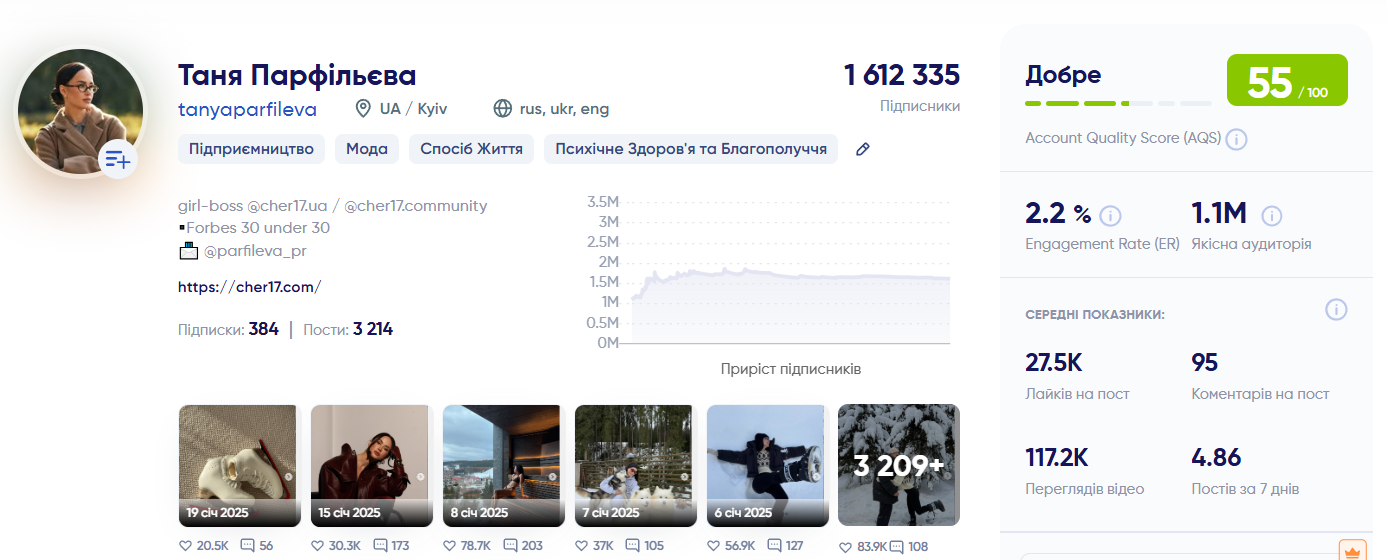Click the location pin icon next to UA / Kyiv
1387x560 pixels.
click(x=364, y=108)
